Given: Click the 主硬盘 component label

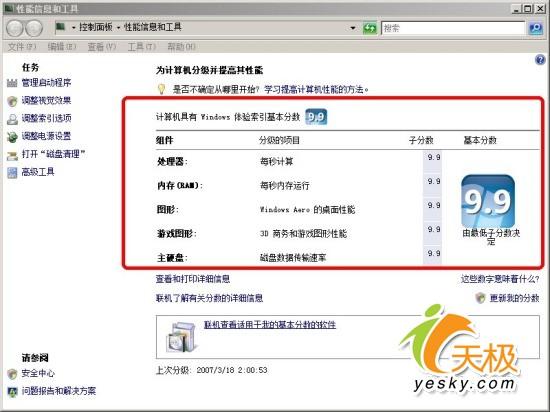Looking at the screenshot, I should coord(172,258).
